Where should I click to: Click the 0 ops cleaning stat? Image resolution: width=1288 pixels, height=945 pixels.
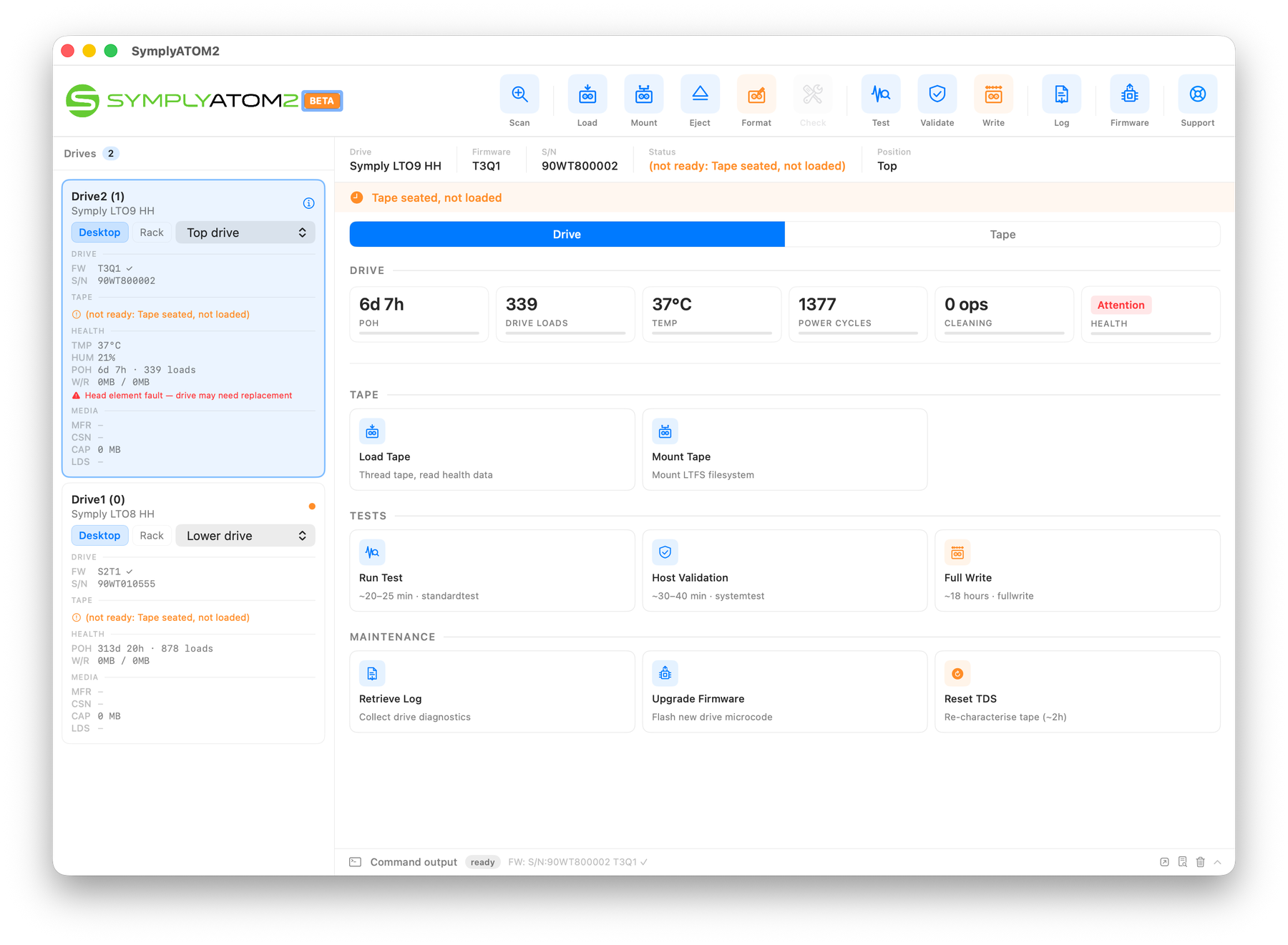click(x=1005, y=314)
